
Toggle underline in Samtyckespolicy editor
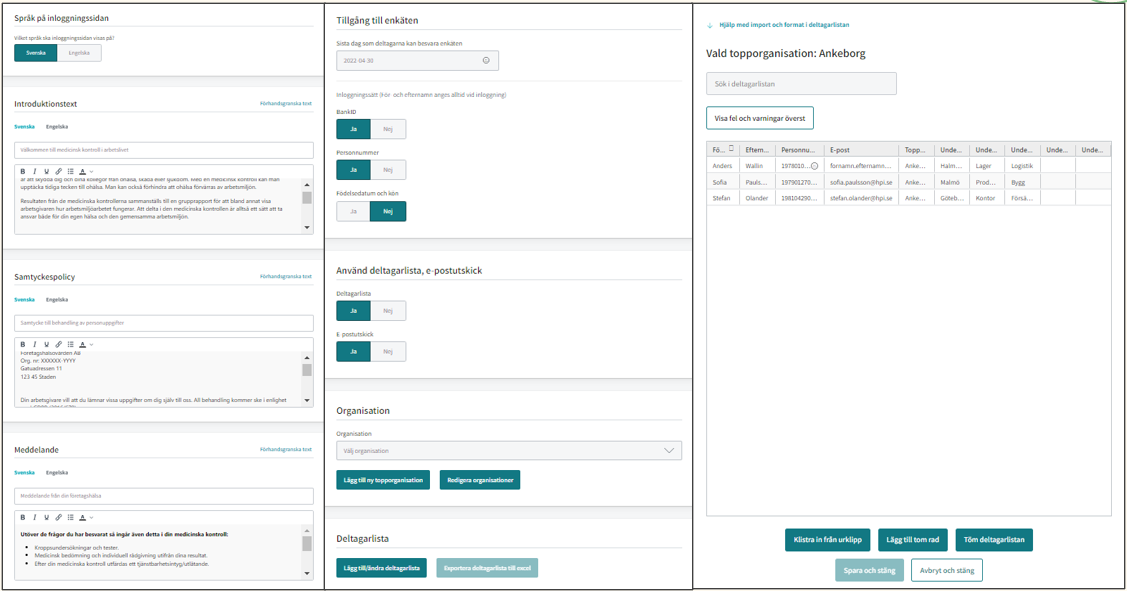pos(47,344)
